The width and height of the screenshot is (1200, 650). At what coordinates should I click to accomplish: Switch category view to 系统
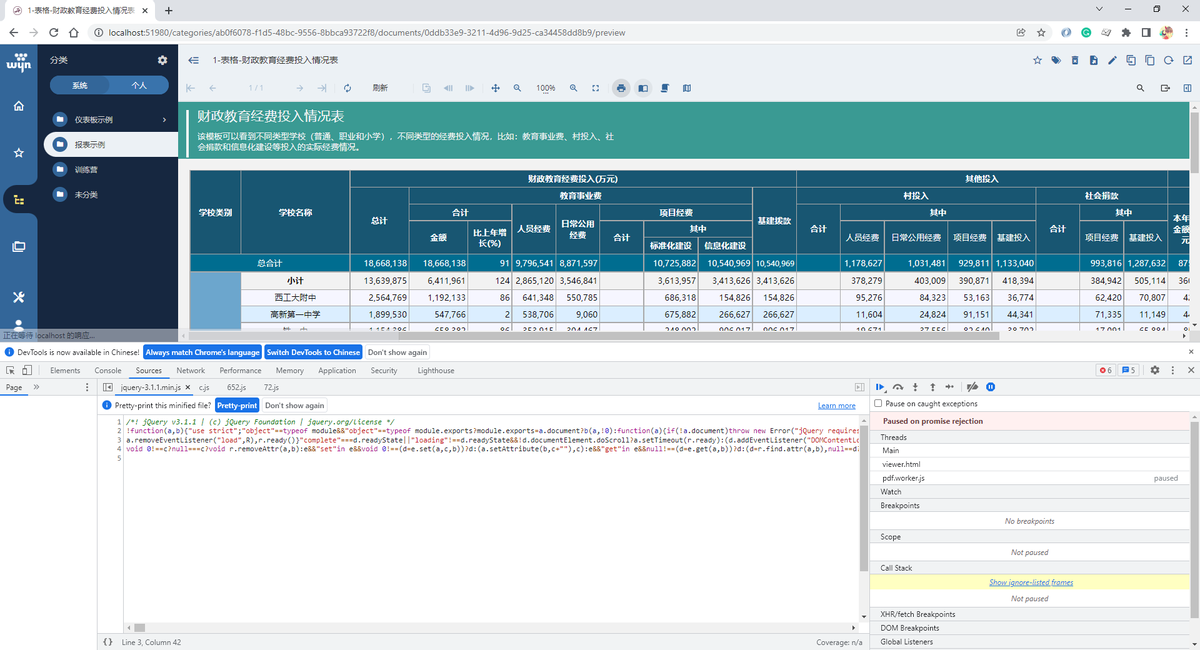[x=80, y=86]
